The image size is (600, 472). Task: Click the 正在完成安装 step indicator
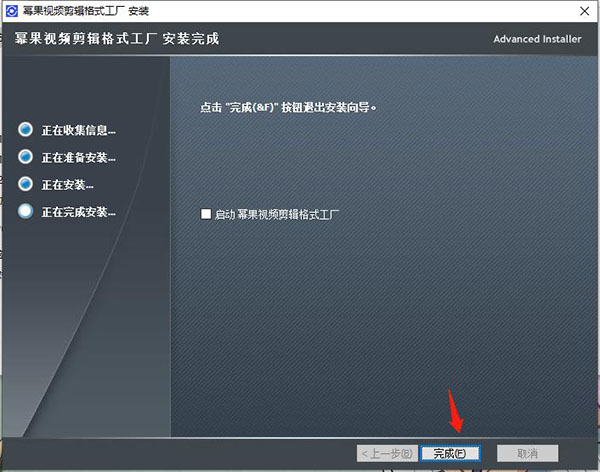tap(26, 211)
